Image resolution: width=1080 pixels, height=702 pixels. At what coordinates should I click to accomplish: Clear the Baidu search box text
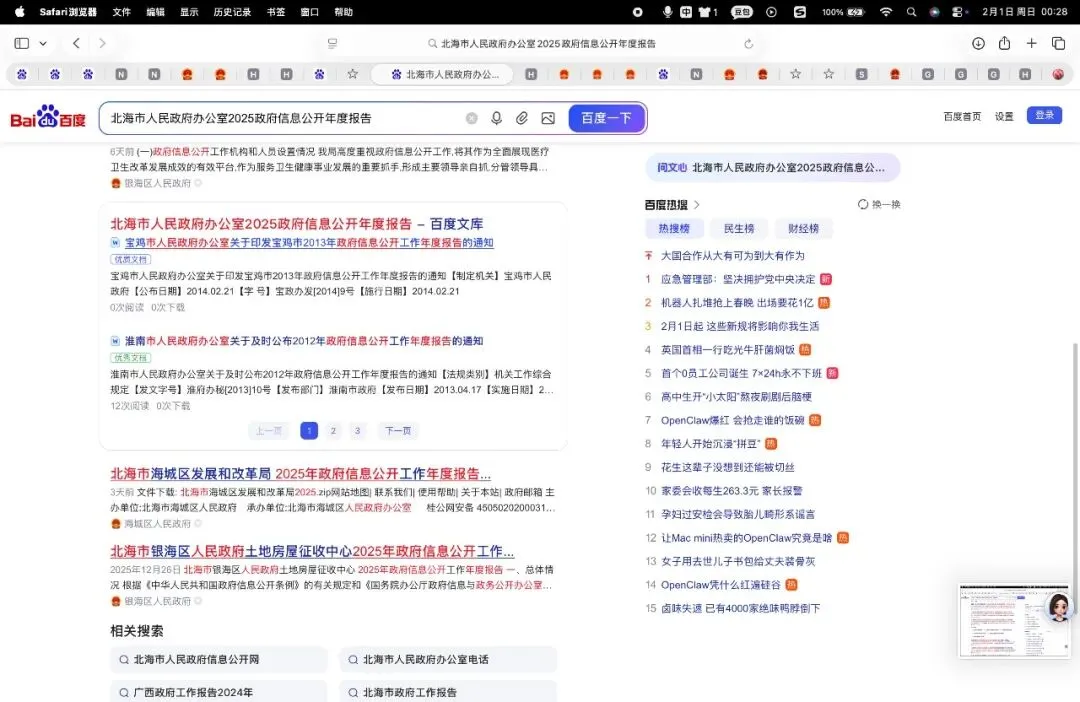click(x=471, y=118)
